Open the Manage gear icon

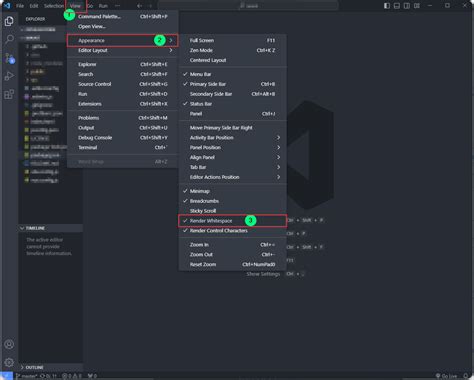[x=9, y=362]
